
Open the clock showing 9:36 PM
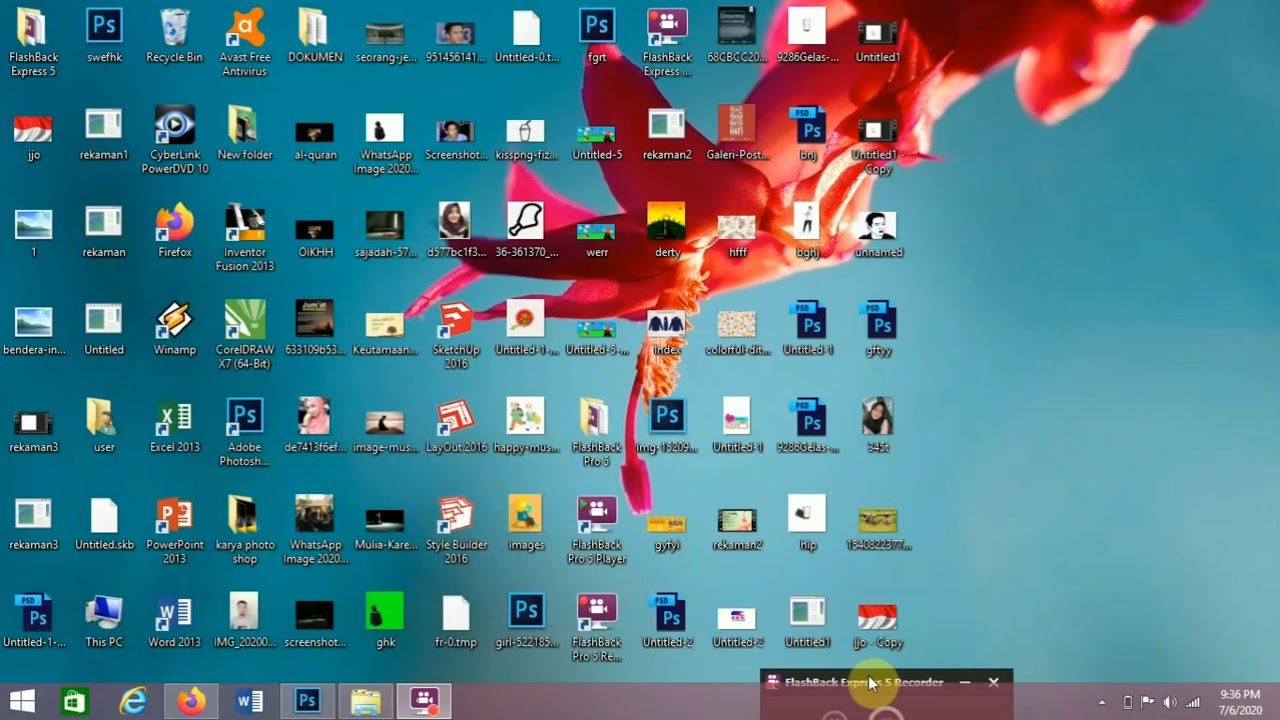point(1240,702)
